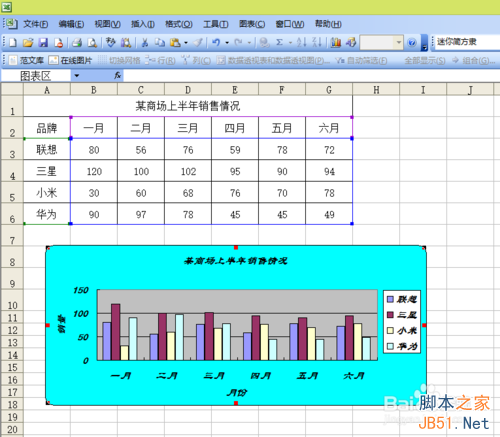The height and width of the screenshot is (437, 500).
Task: Click the 列(C) toolbar button
Action: (196, 60)
